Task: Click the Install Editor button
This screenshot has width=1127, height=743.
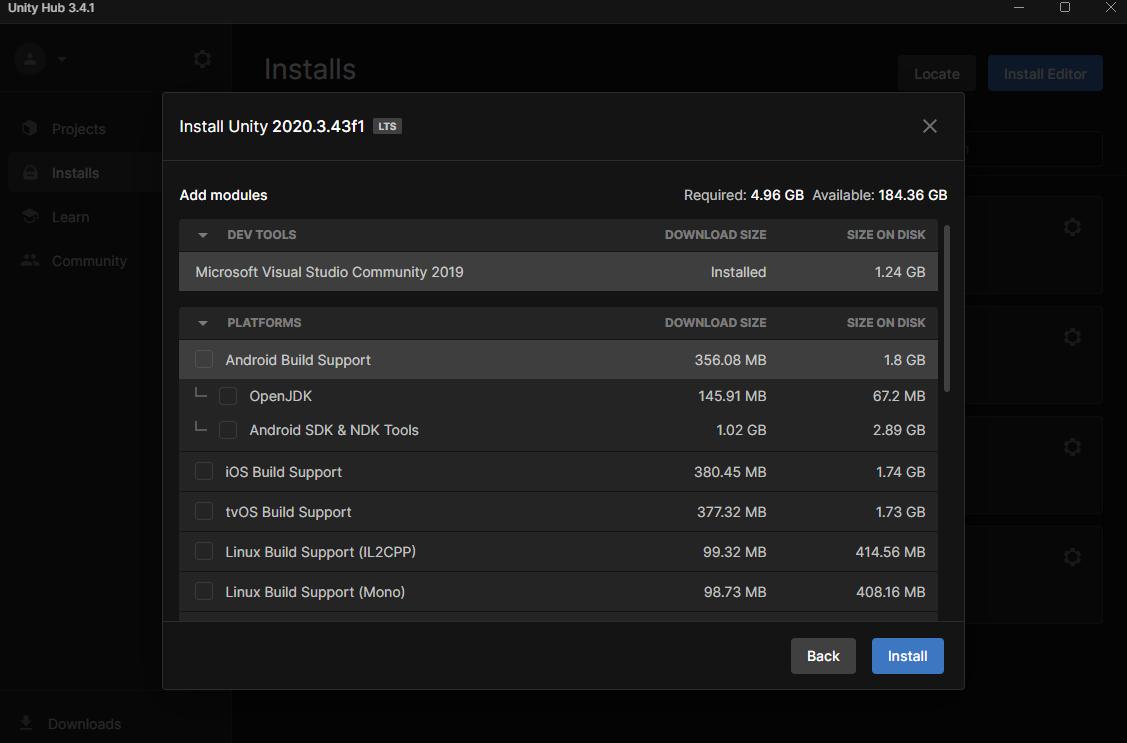Action: [1045, 73]
